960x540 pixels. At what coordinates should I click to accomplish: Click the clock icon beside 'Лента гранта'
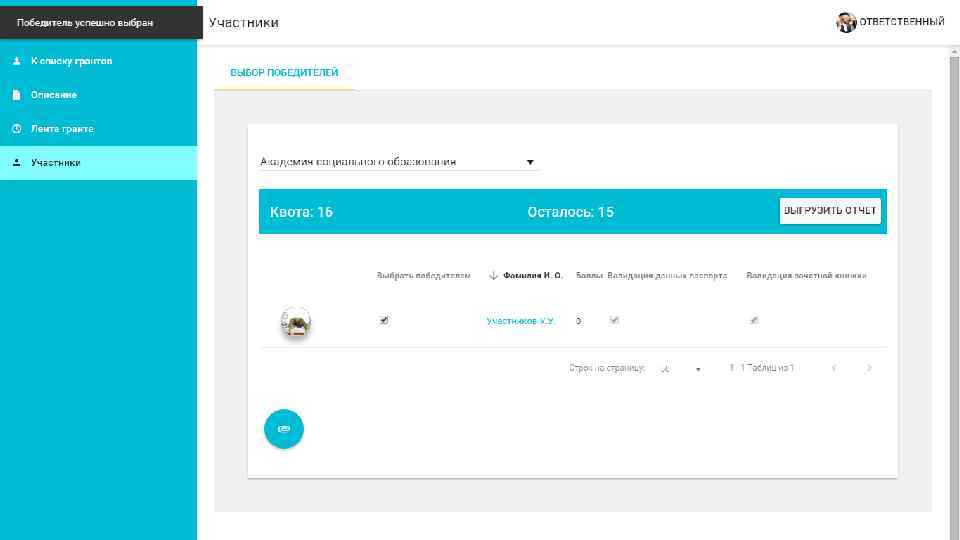17,129
